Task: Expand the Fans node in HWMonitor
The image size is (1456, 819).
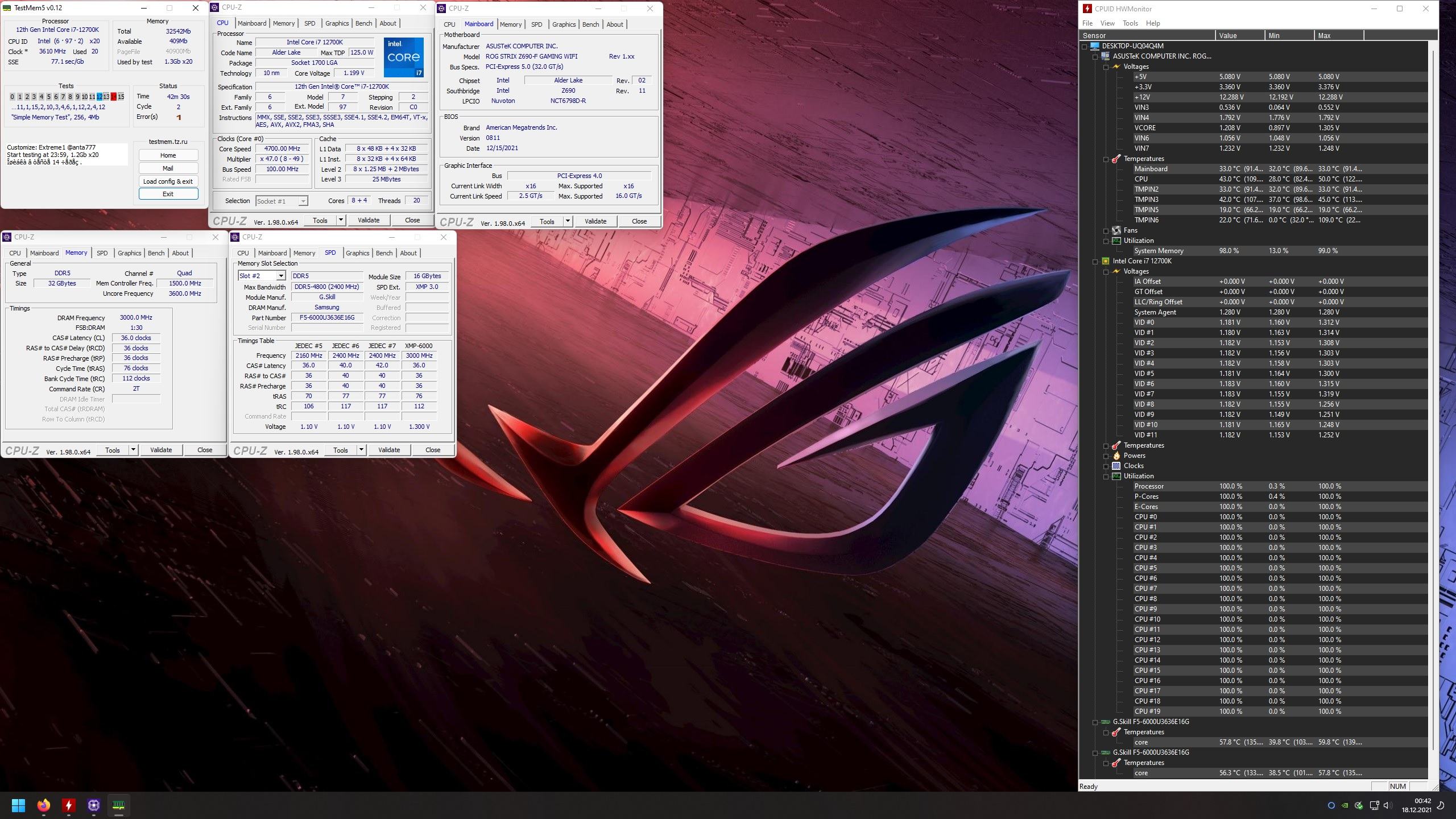Action: point(1106,230)
